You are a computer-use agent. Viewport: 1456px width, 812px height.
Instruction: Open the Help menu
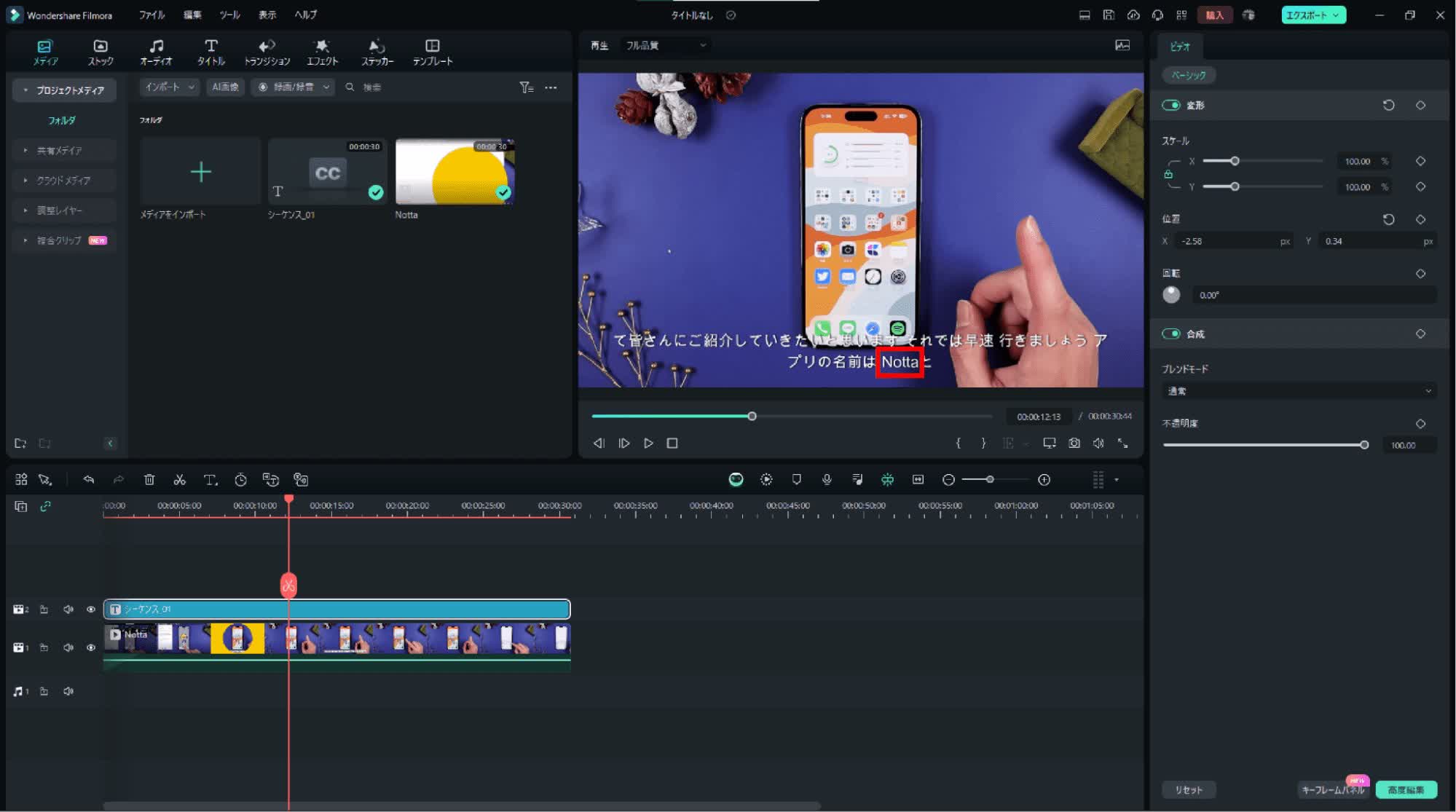(305, 15)
